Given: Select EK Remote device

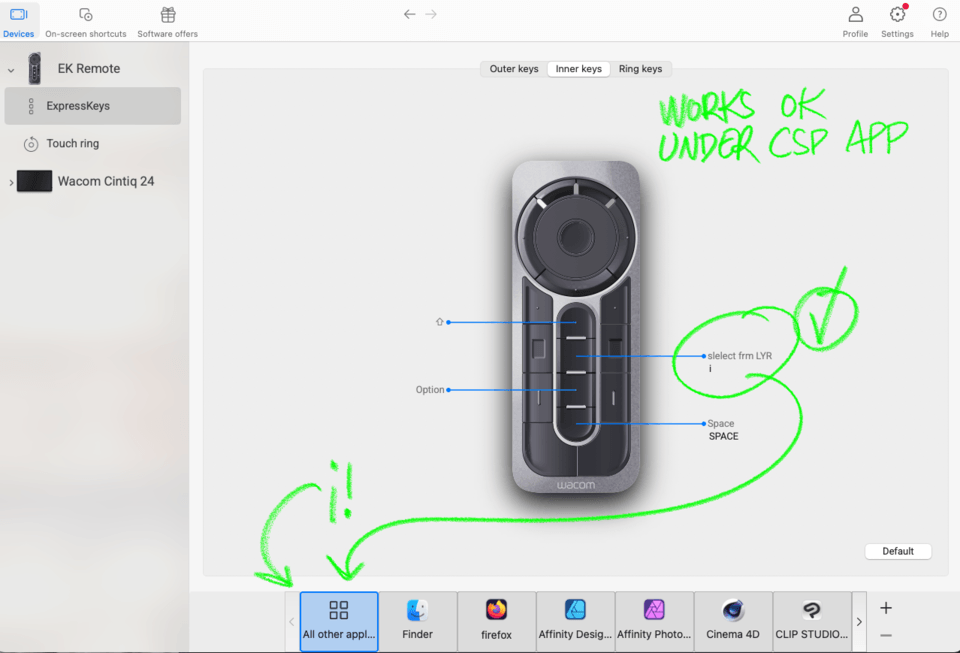Looking at the screenshot, I should [89, 69].
